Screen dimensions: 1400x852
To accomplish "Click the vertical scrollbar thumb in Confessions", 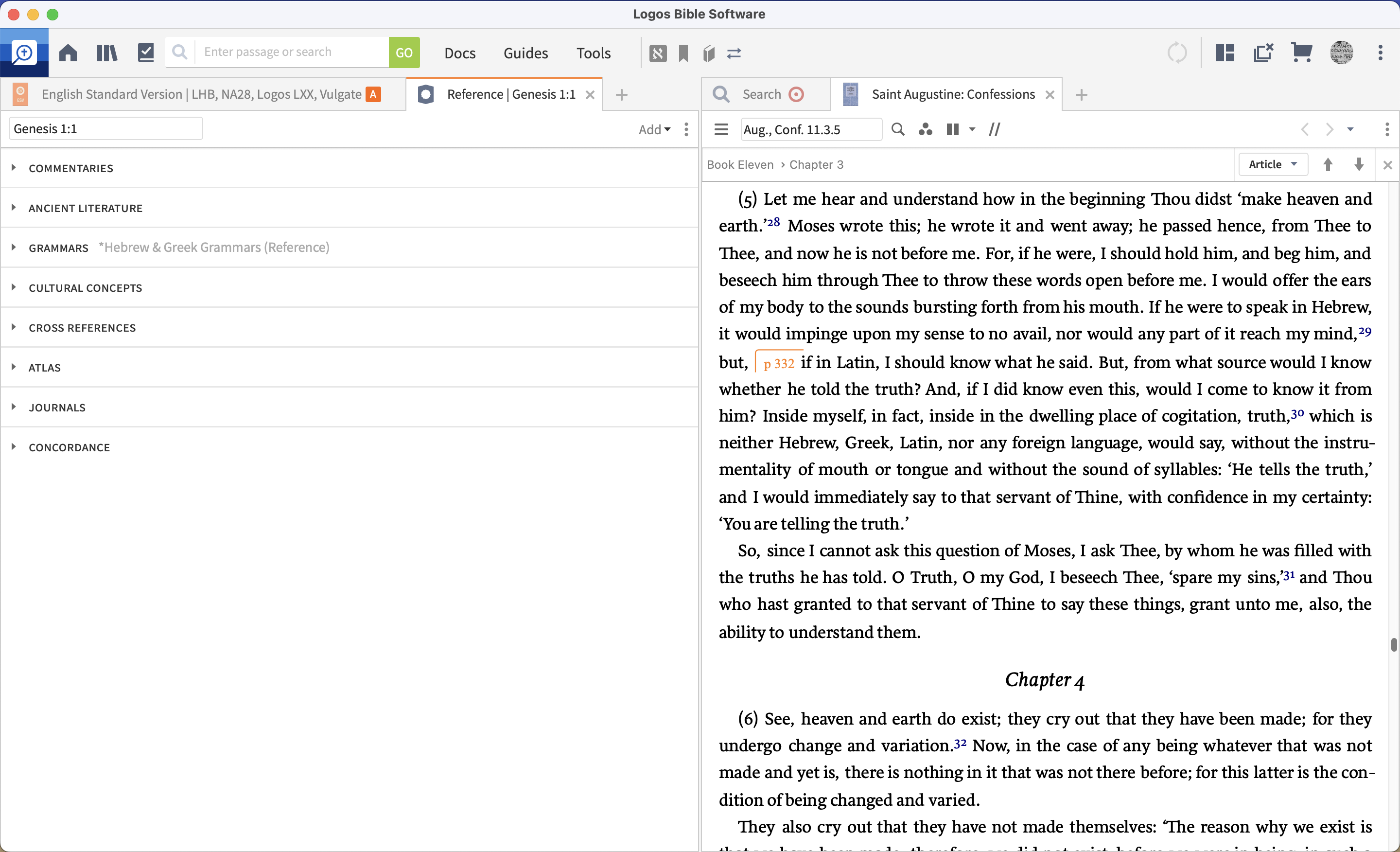I will (1393, 644).
